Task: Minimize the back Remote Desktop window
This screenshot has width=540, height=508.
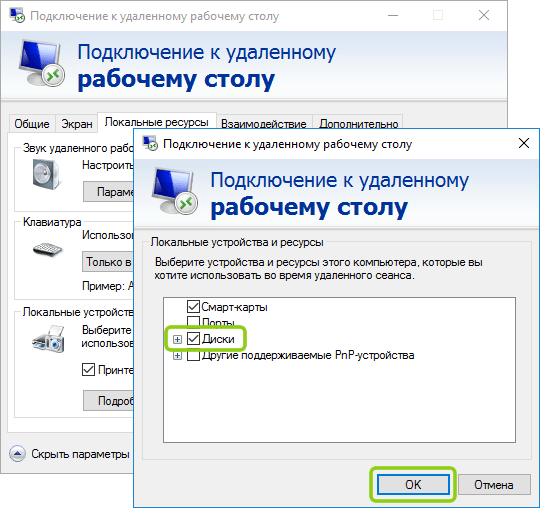Action: coord(393,15)
